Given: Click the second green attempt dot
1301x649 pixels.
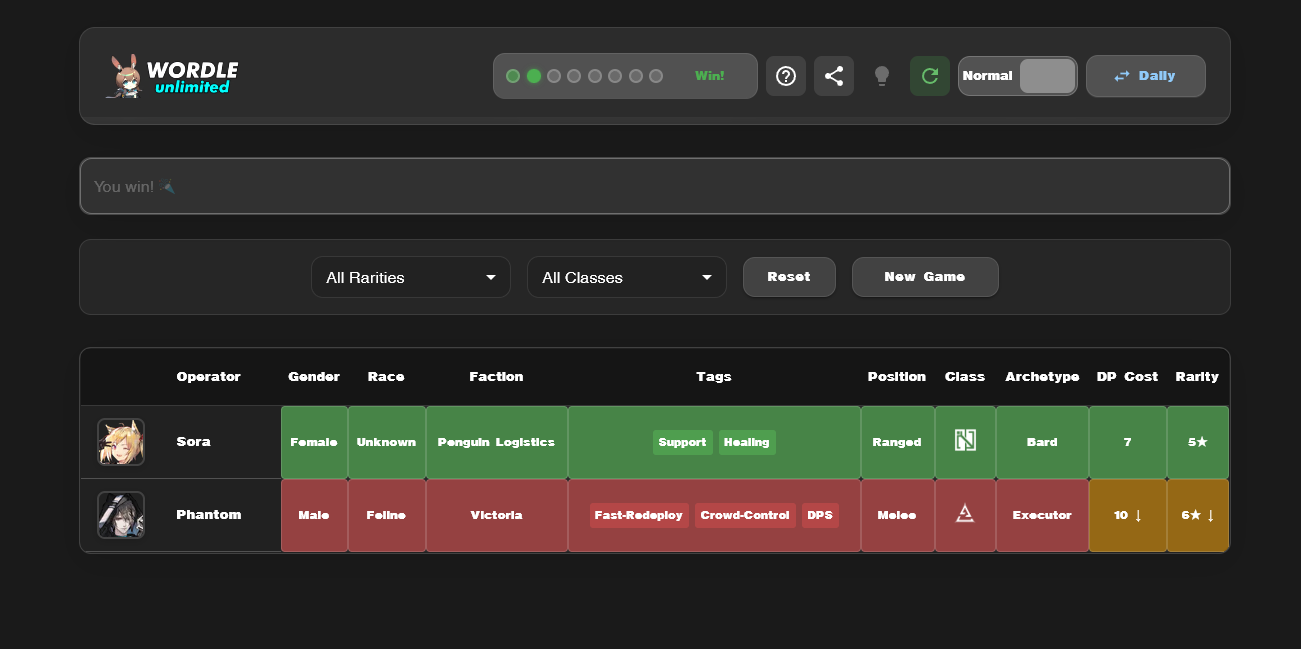Looking at the screenshot, I should pos(534,76).
